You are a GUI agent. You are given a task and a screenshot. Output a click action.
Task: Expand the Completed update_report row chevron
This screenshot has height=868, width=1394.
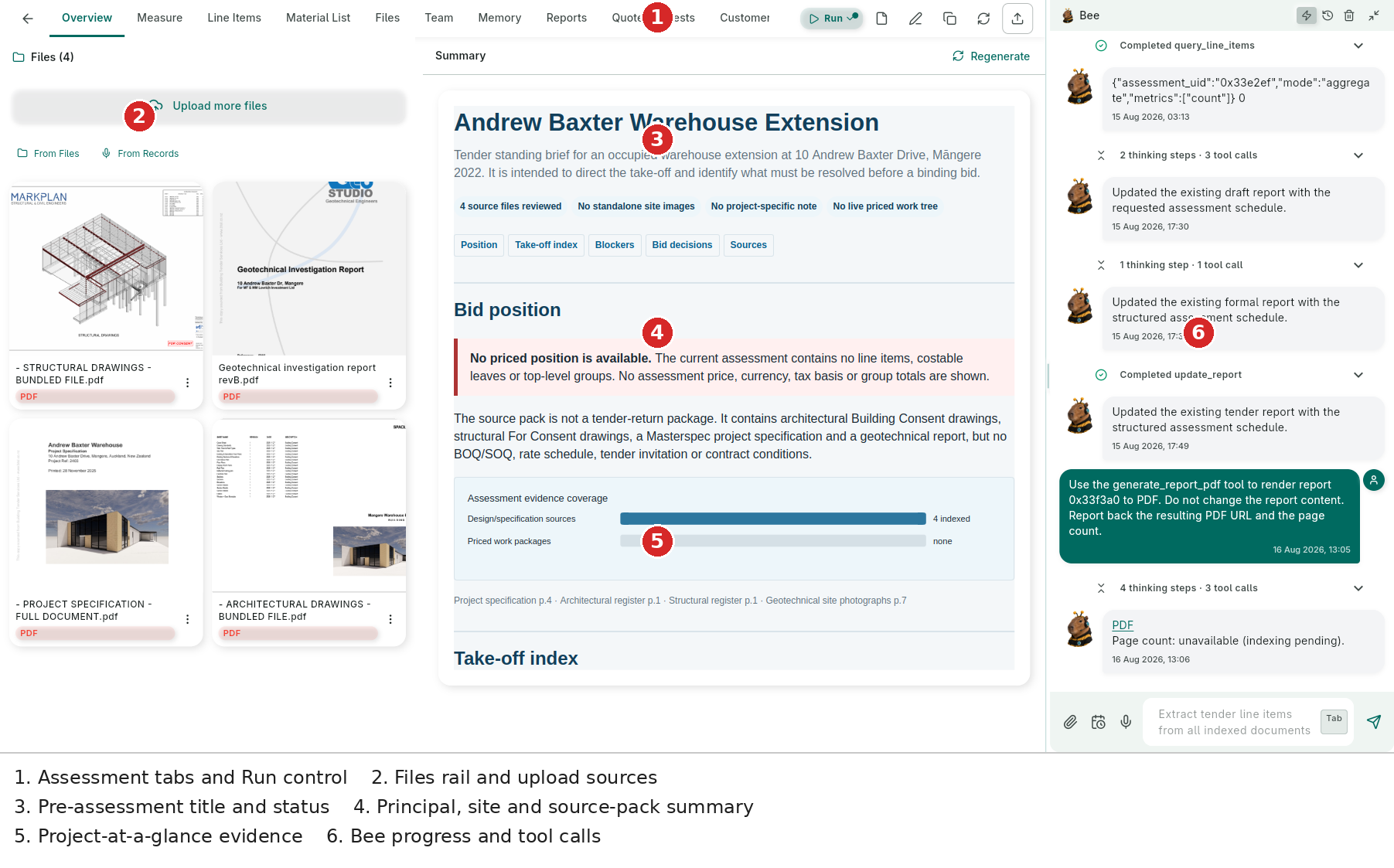tap(1358, 375)
